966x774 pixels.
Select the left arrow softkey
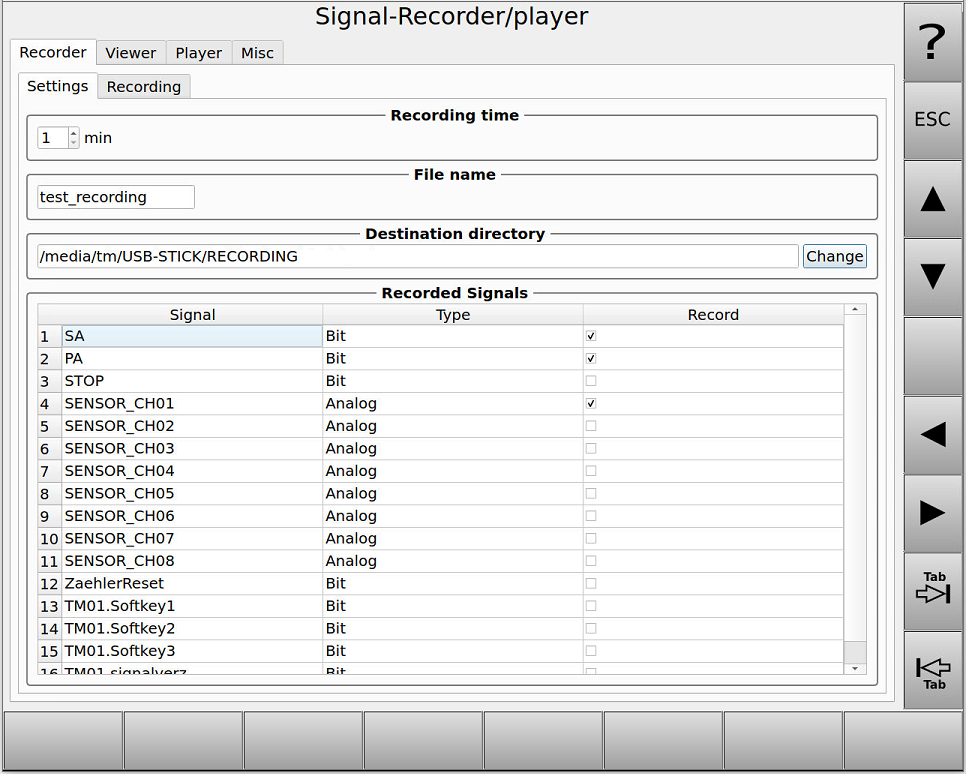pyautogui.click(x=931, y=434)
